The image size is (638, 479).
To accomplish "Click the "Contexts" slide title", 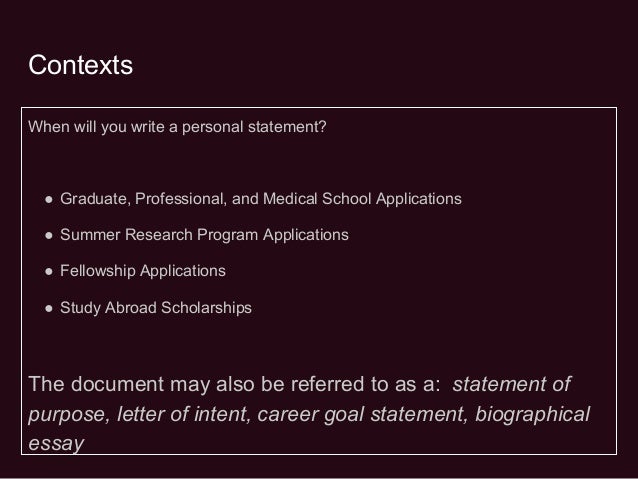I will (x=80, y=67).
